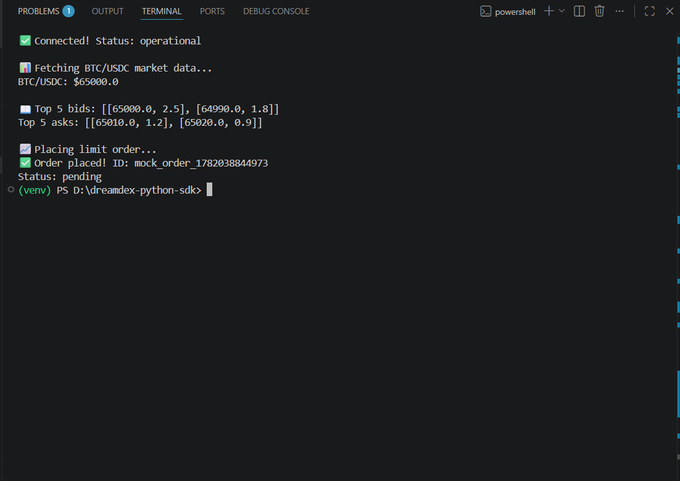Click the 'Status: pending' line
680x481 pixels.
point(60,177)
